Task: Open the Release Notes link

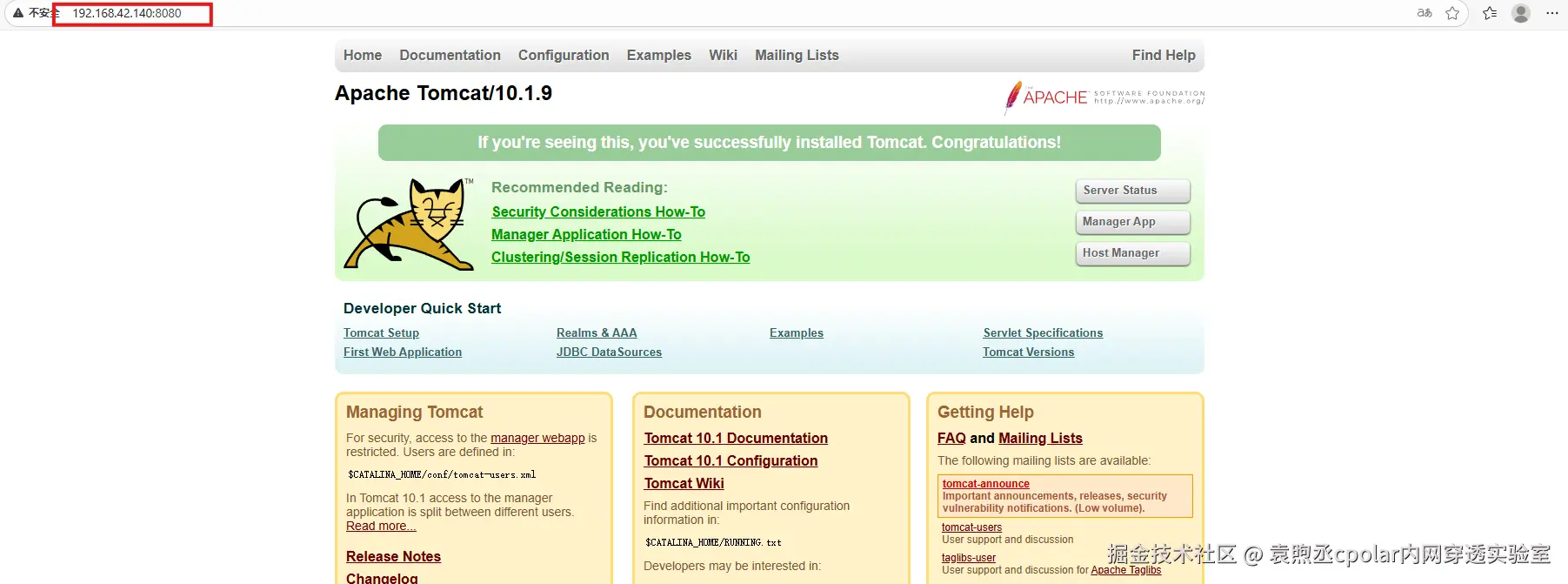Action: point(393,556)
